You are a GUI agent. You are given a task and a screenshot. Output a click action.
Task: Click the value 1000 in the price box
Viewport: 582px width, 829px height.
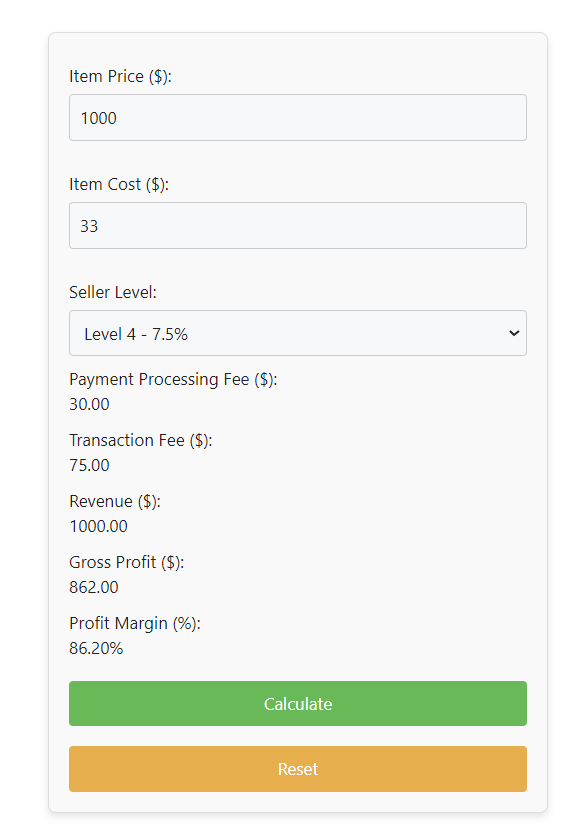91,117
